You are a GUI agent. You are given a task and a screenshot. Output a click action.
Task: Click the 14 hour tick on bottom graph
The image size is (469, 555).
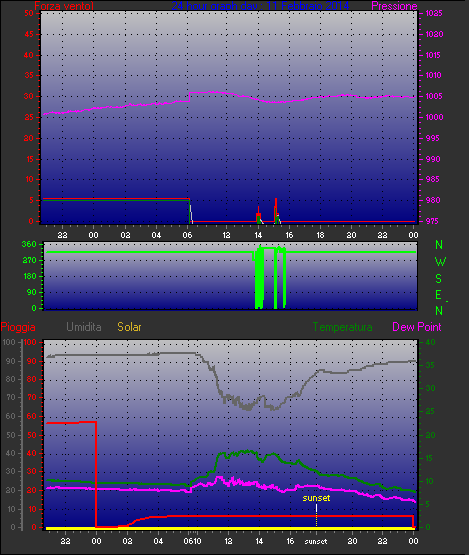pyautogui.click(x=259, y=541)
